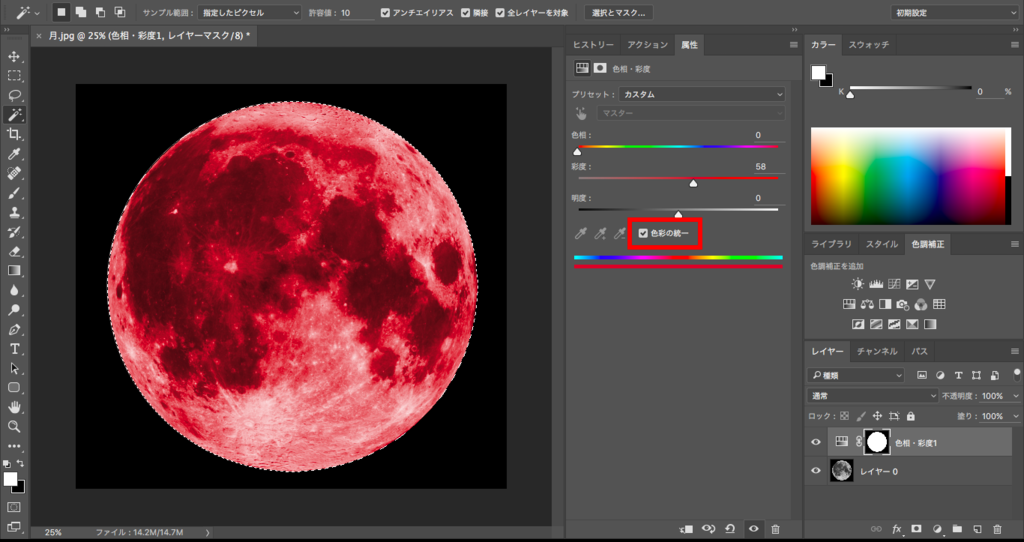Click the create new layer icon

pos(977,528)
